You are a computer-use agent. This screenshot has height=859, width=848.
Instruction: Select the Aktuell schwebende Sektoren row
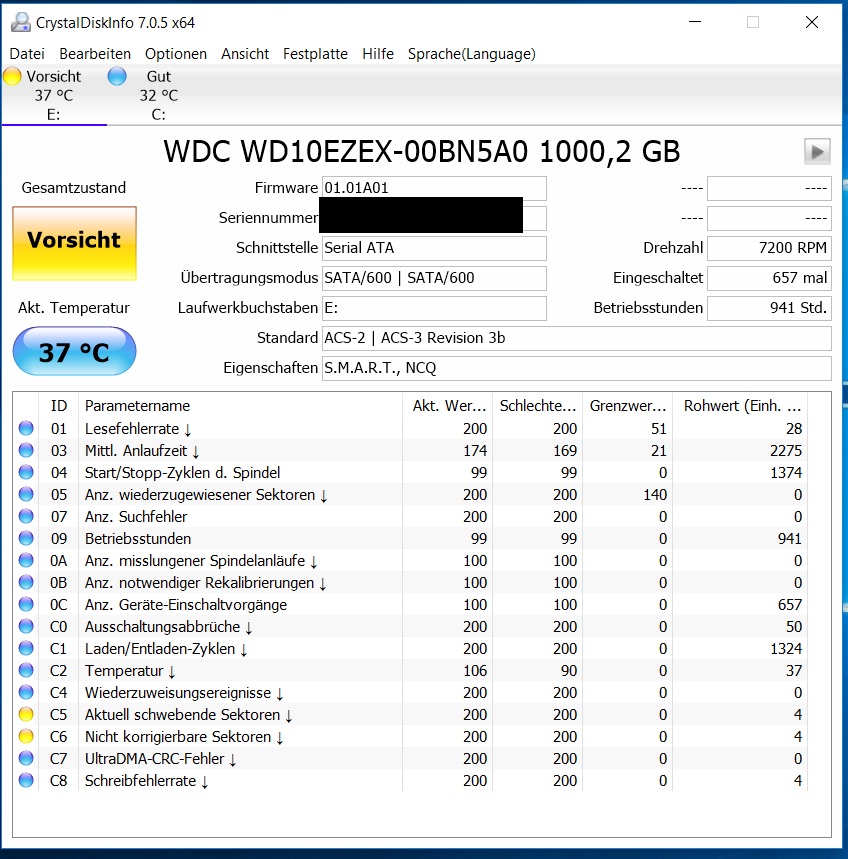pos(410,714)
